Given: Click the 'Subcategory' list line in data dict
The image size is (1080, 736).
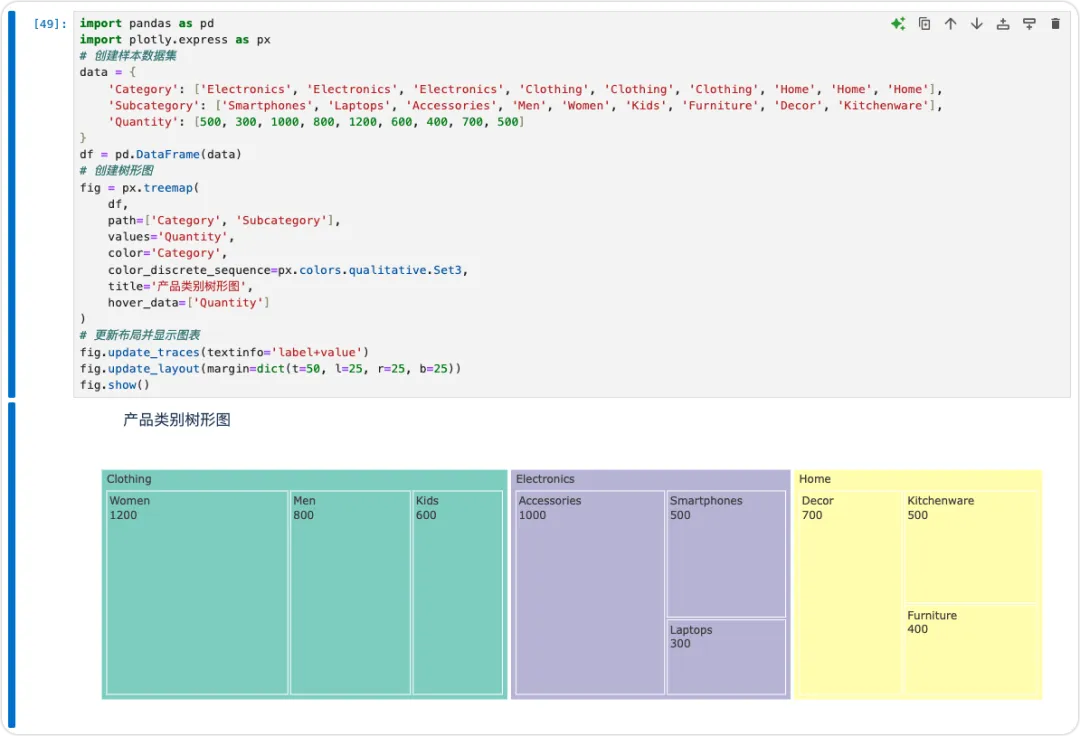Looking at the screenshot, I should pyautogui.click(x=525, y=105).
